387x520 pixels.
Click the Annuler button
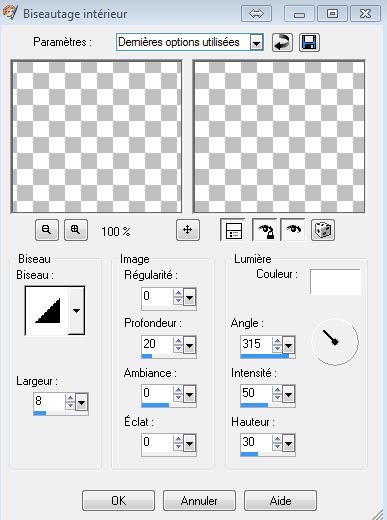coord(199,500)
